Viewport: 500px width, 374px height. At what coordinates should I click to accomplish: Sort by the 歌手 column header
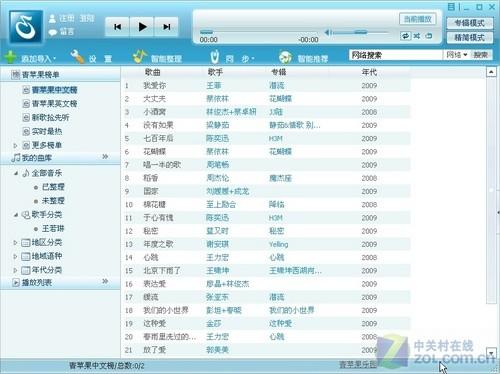point(215,72)
